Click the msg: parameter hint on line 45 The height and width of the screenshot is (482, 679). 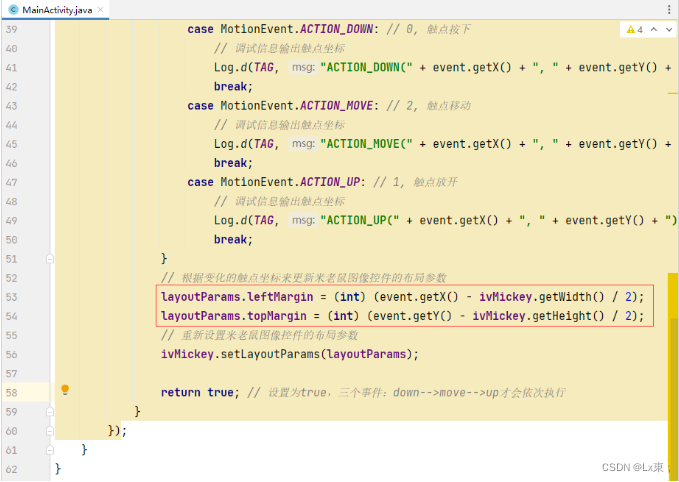point(303,144)
